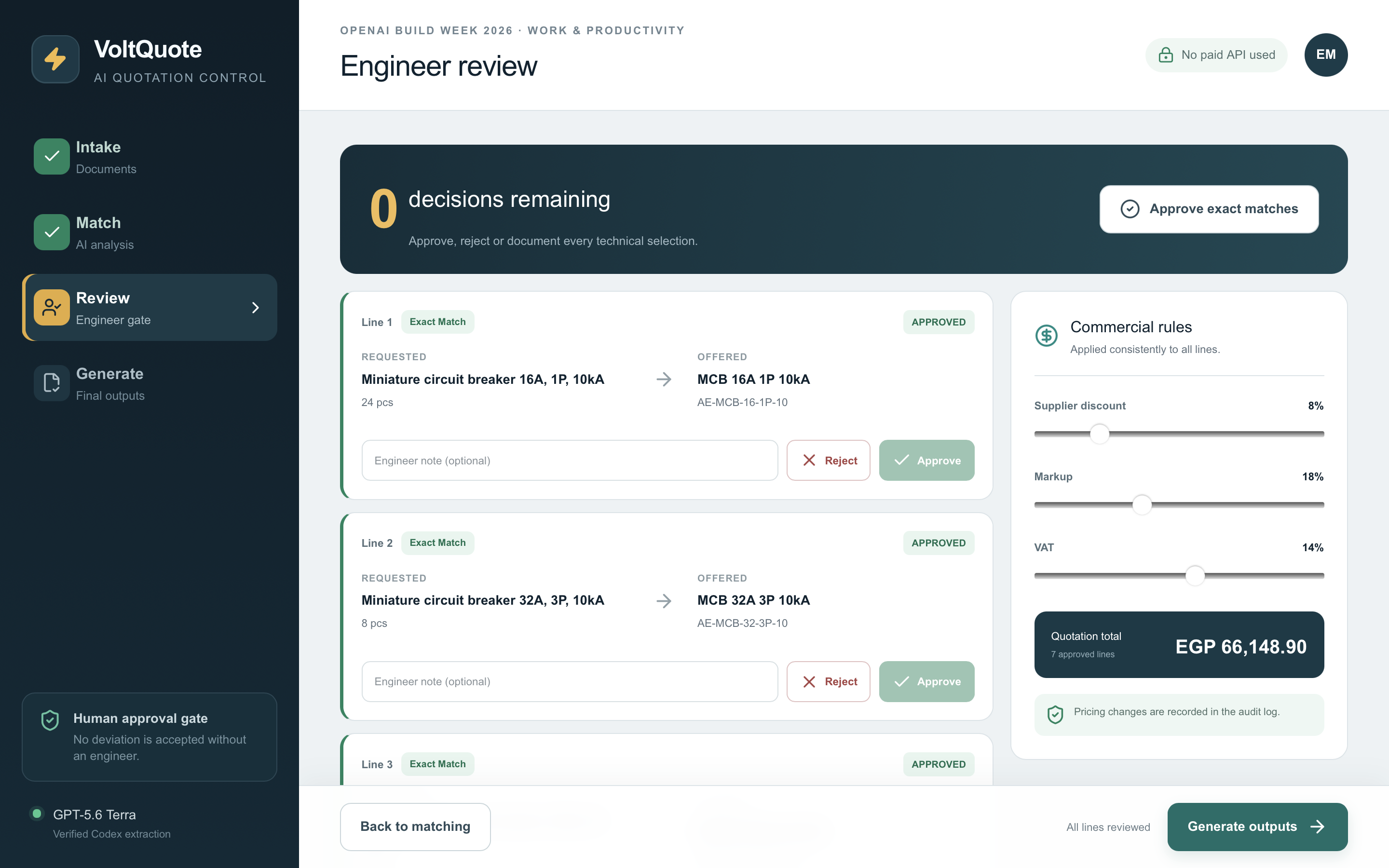Click the Human approval gate shield icon
The height and width of the screenshot is (868, 1389).
pyautogui.click(x=50, y=720)
